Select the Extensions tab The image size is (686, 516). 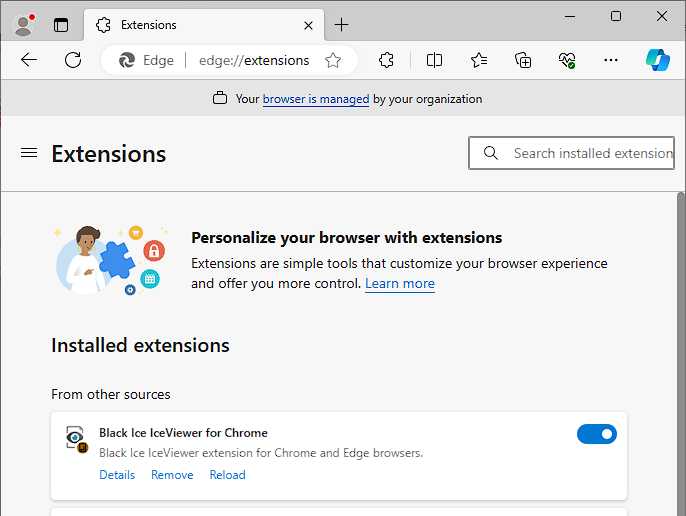pyautogui.click(x=204, y=25)
